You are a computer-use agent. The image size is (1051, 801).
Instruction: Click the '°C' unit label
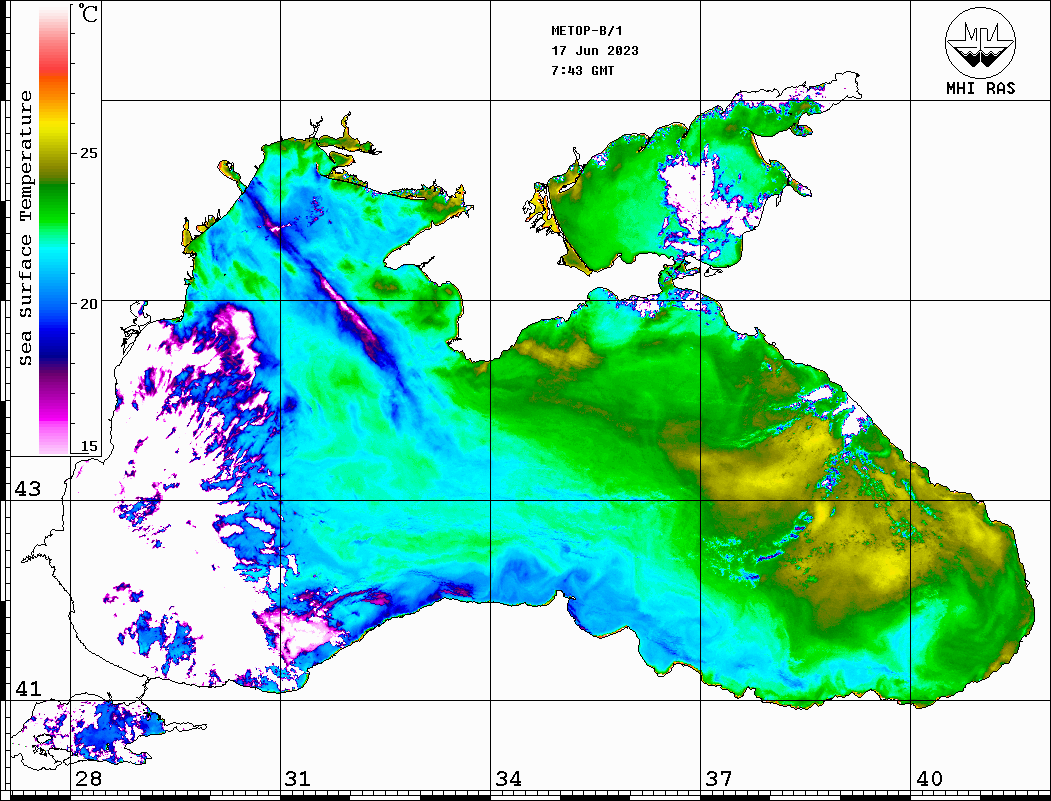tap(88, 13)
